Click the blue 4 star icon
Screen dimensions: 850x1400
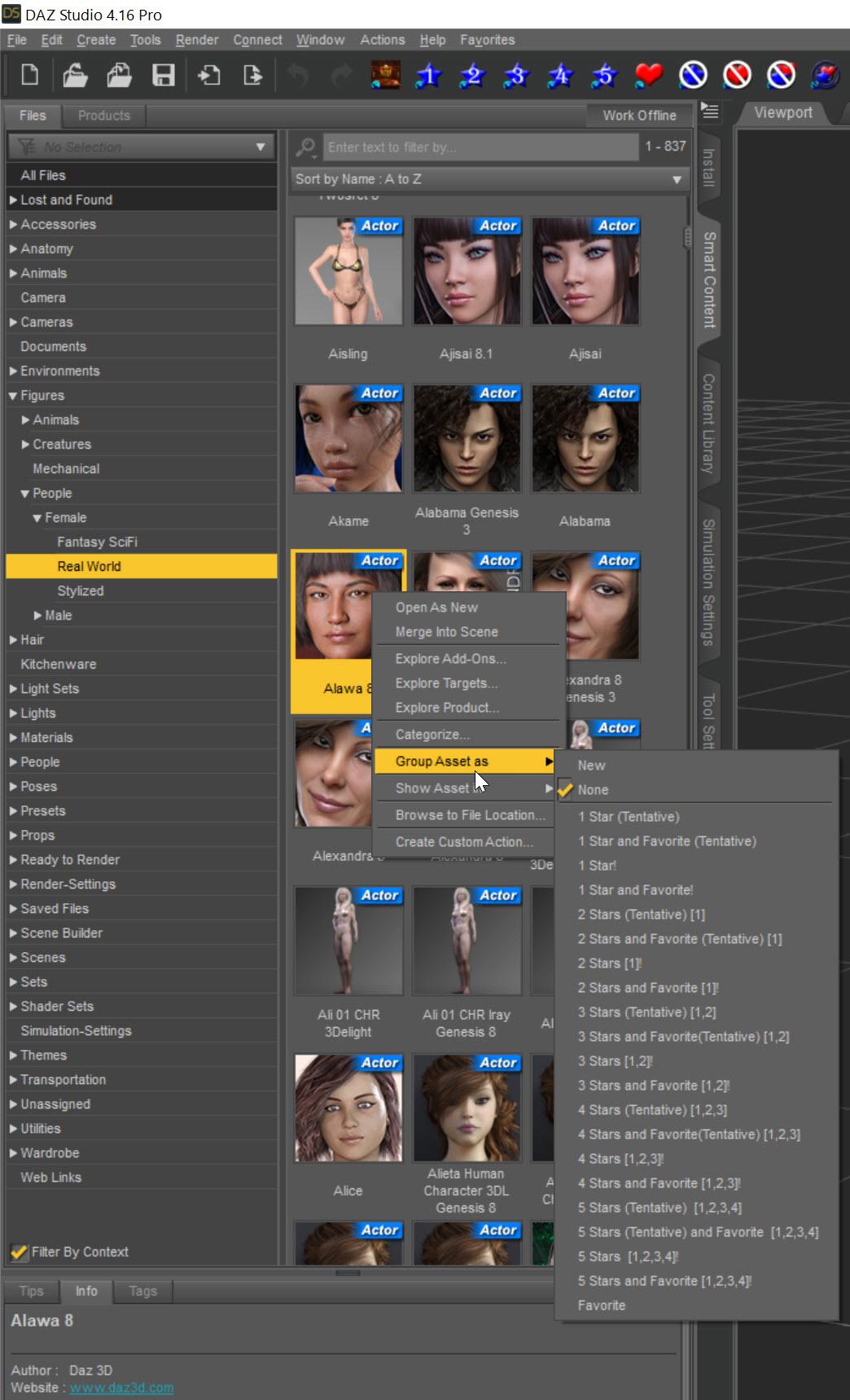(x=561, y=76)
